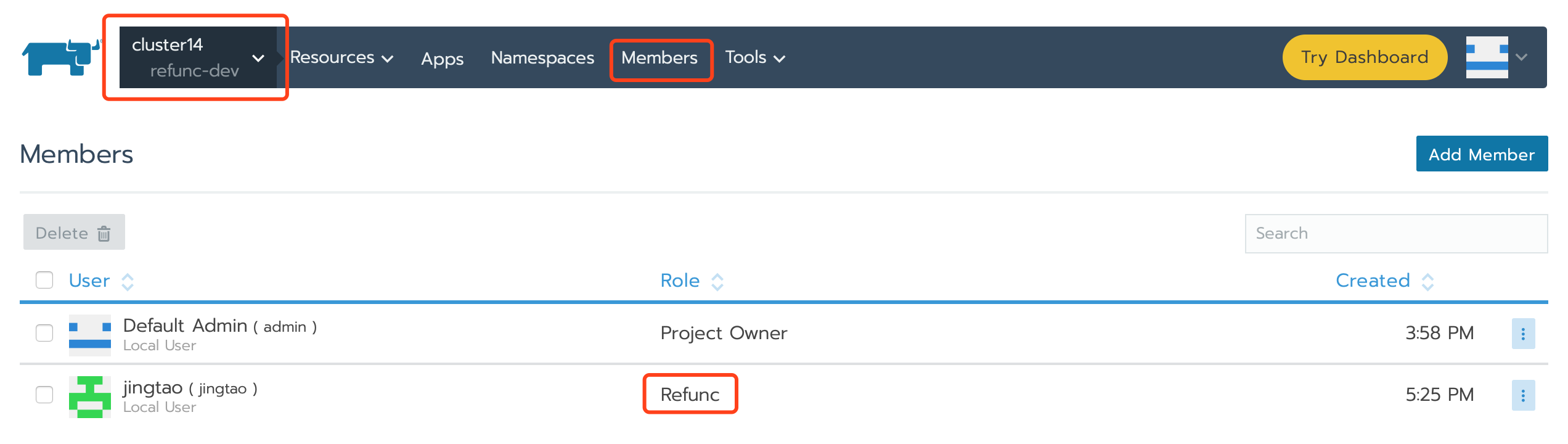The width and height of the screenshot is (1568, 444).
Task: Toggle the select-all members checkbox
Action: [44, 280]
